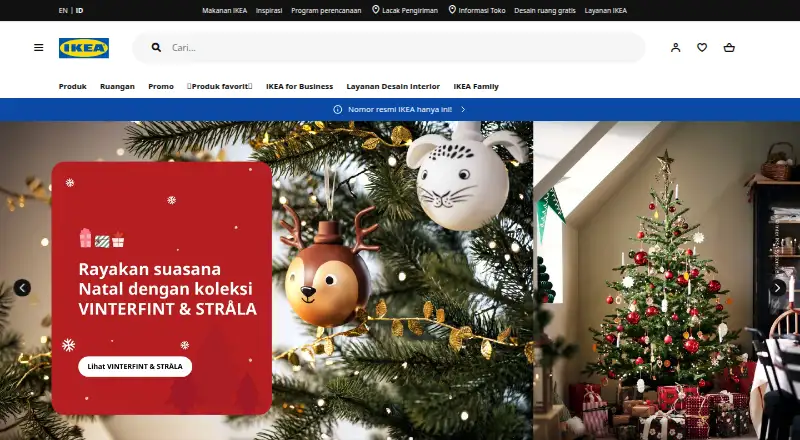Open the Ruangan menu
The width and height of the screenshot is (800, 440).
click(117, 86)
